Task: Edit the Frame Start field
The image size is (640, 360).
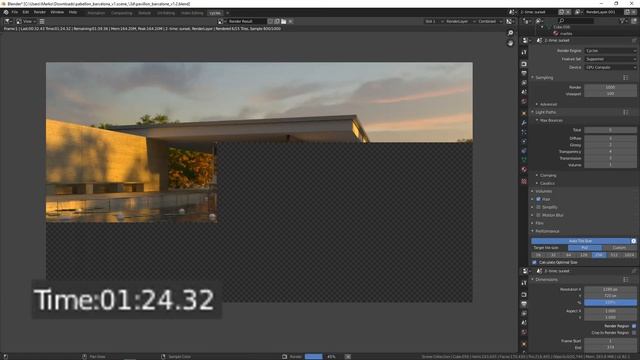Action: [610, 341]
